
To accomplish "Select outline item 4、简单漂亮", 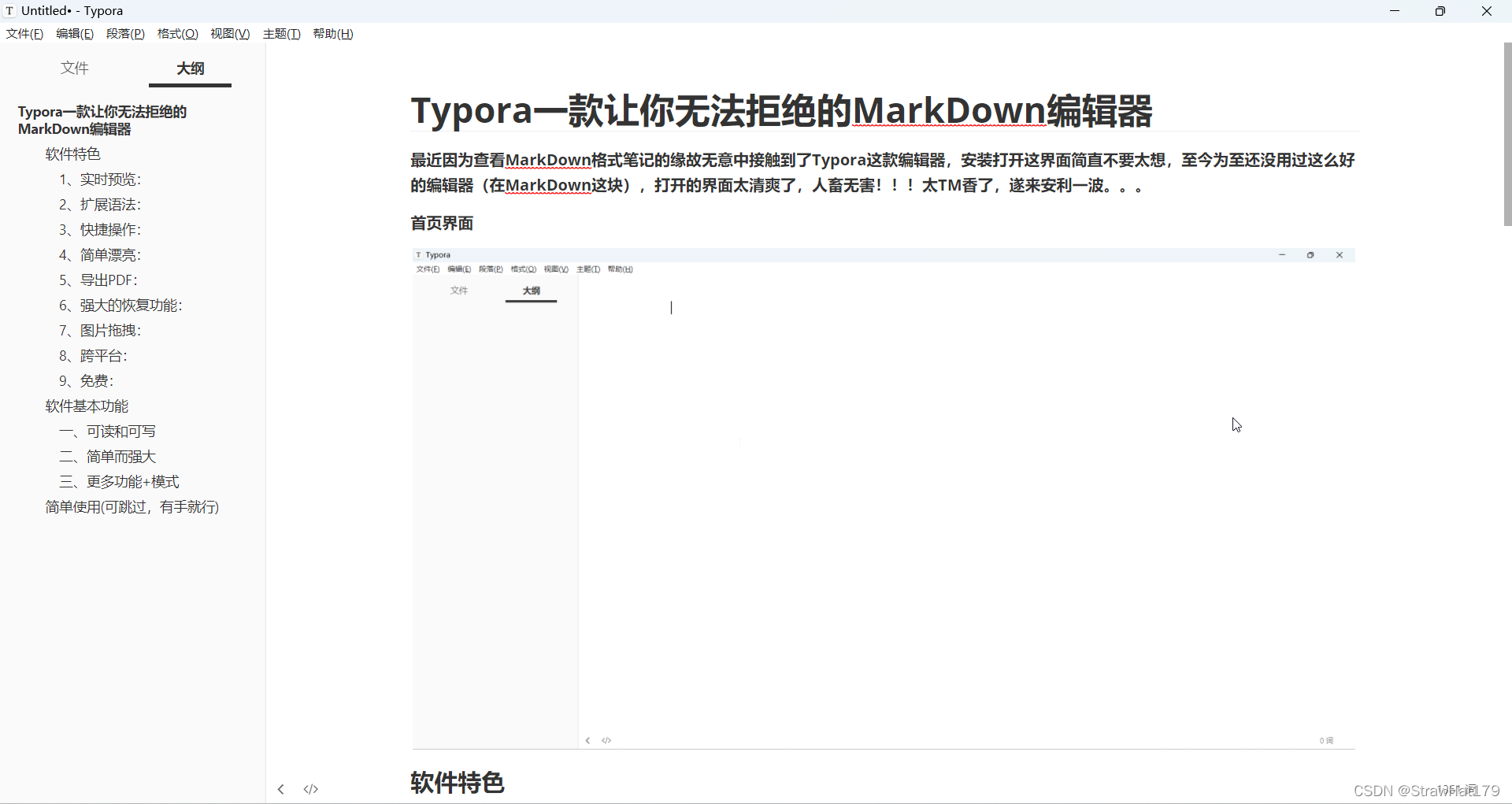I will (100, 255).
